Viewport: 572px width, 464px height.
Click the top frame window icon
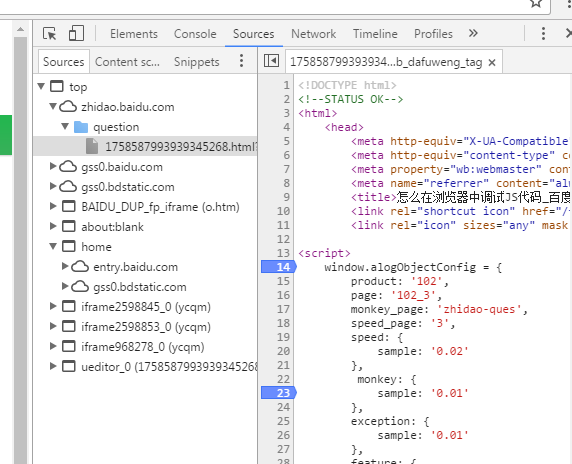(x=57, y=86)
